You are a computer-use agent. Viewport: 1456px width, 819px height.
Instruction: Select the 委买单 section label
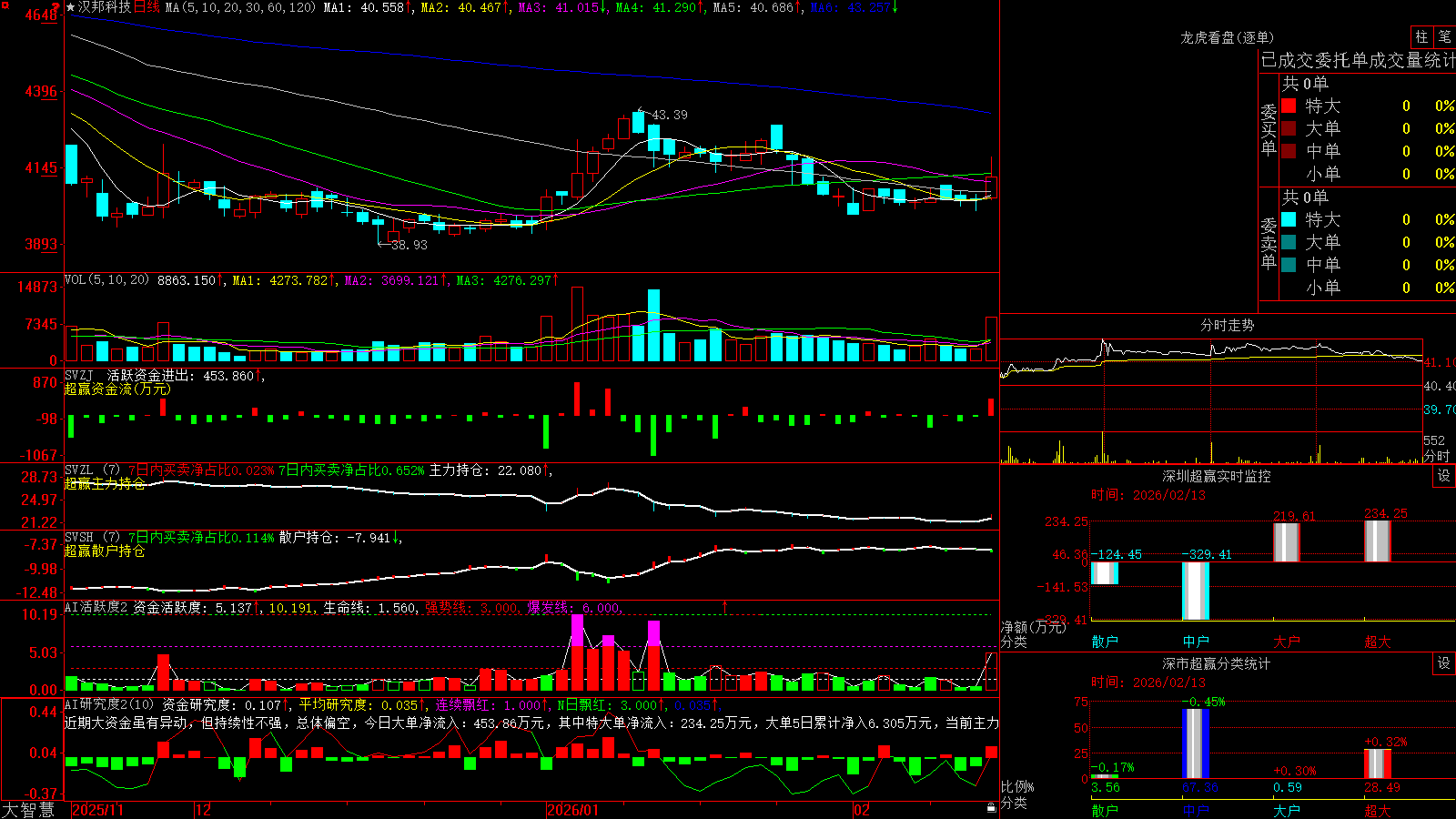(x=1269, y=130)
